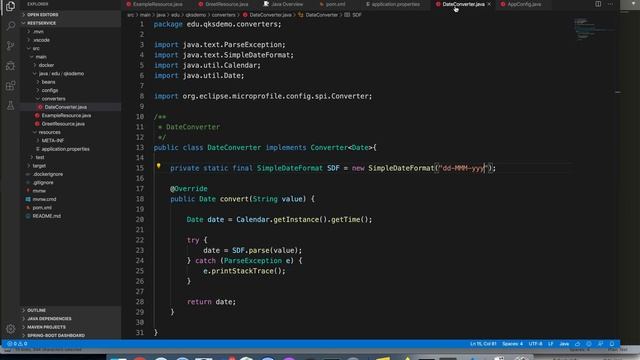Open pom.xml in the file tree

point(42,207)
